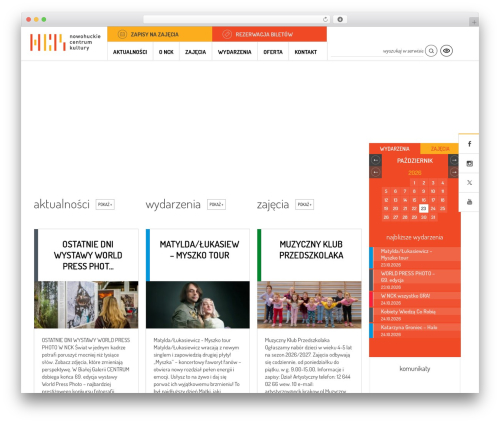This screenshot has width=500, height=423.
Task: Click the PAŹDZIERNIK month label
Action: click(415, 161)
